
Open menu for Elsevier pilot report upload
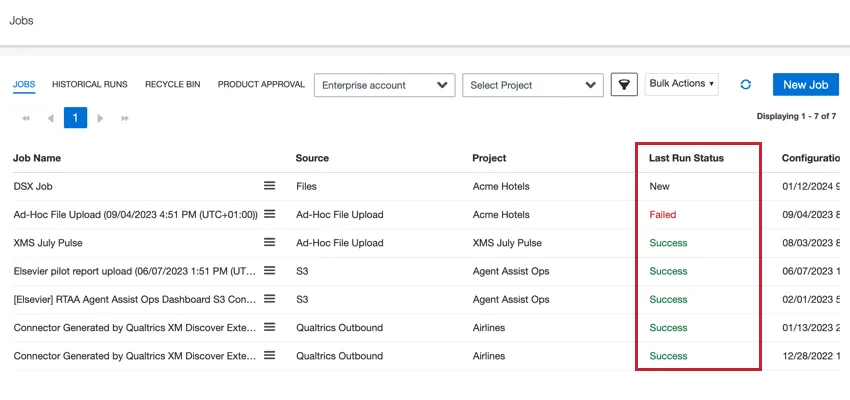(269, 271)
